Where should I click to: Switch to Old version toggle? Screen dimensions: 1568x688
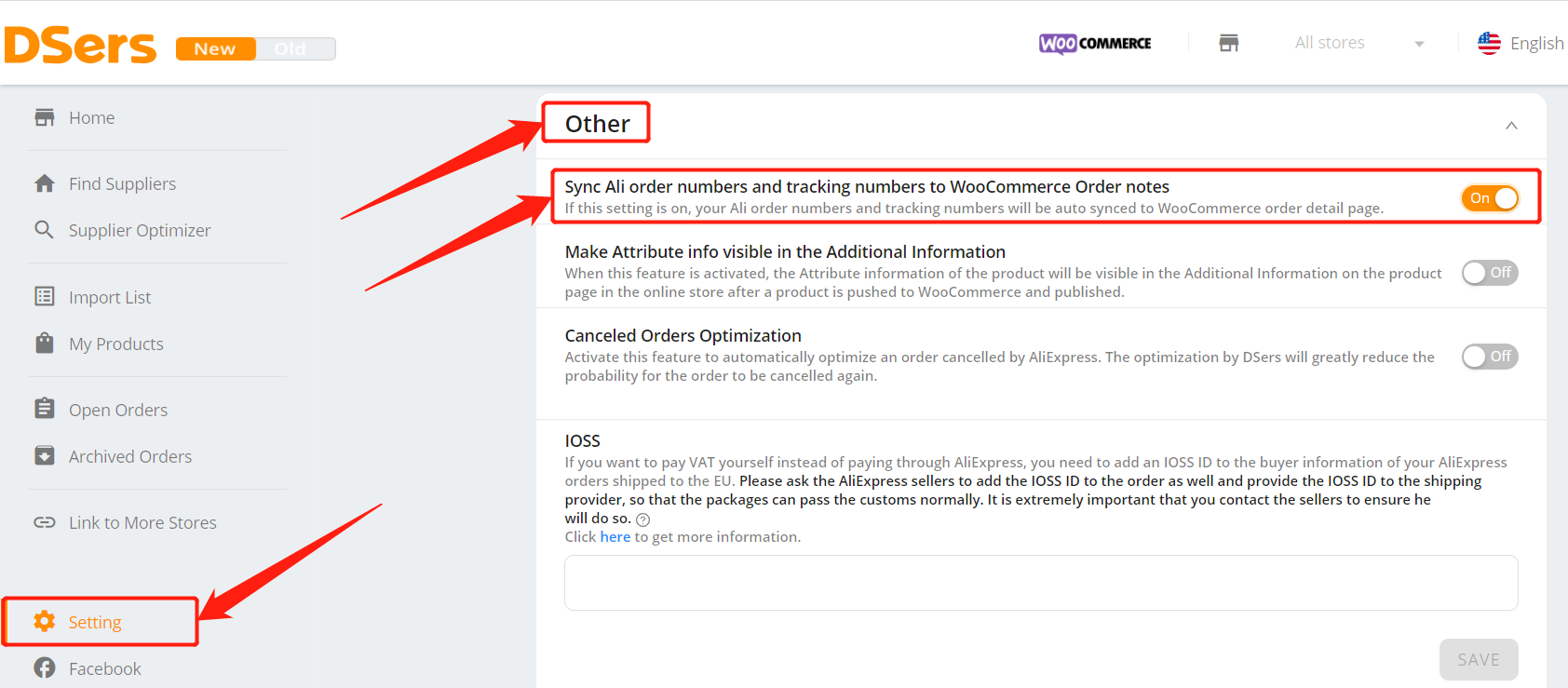click(x=295, y=48)
